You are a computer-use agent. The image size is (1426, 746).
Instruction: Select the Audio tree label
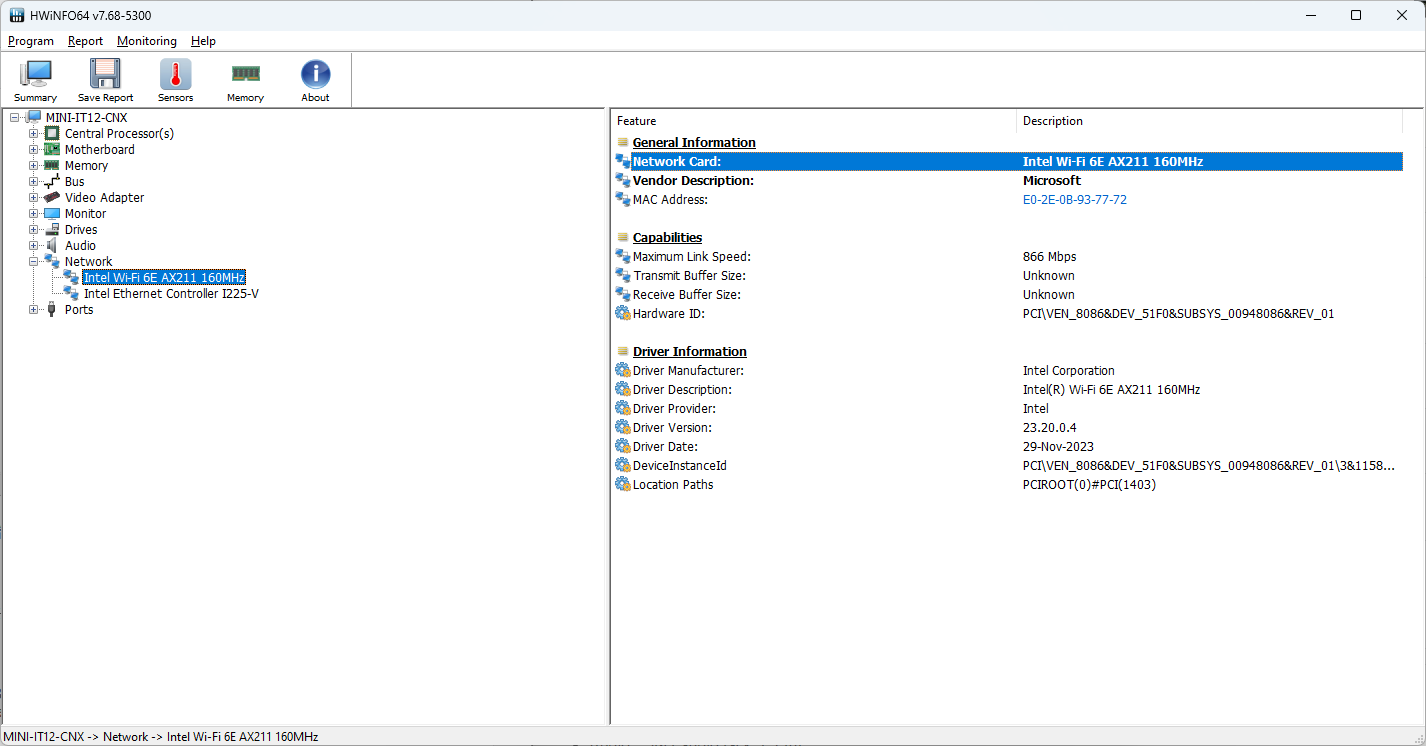[81, 245]
